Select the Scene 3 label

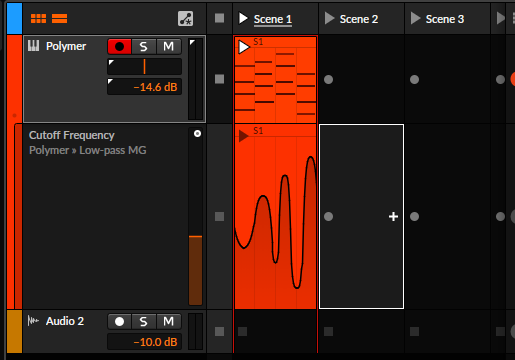click(x=445, y=19)
